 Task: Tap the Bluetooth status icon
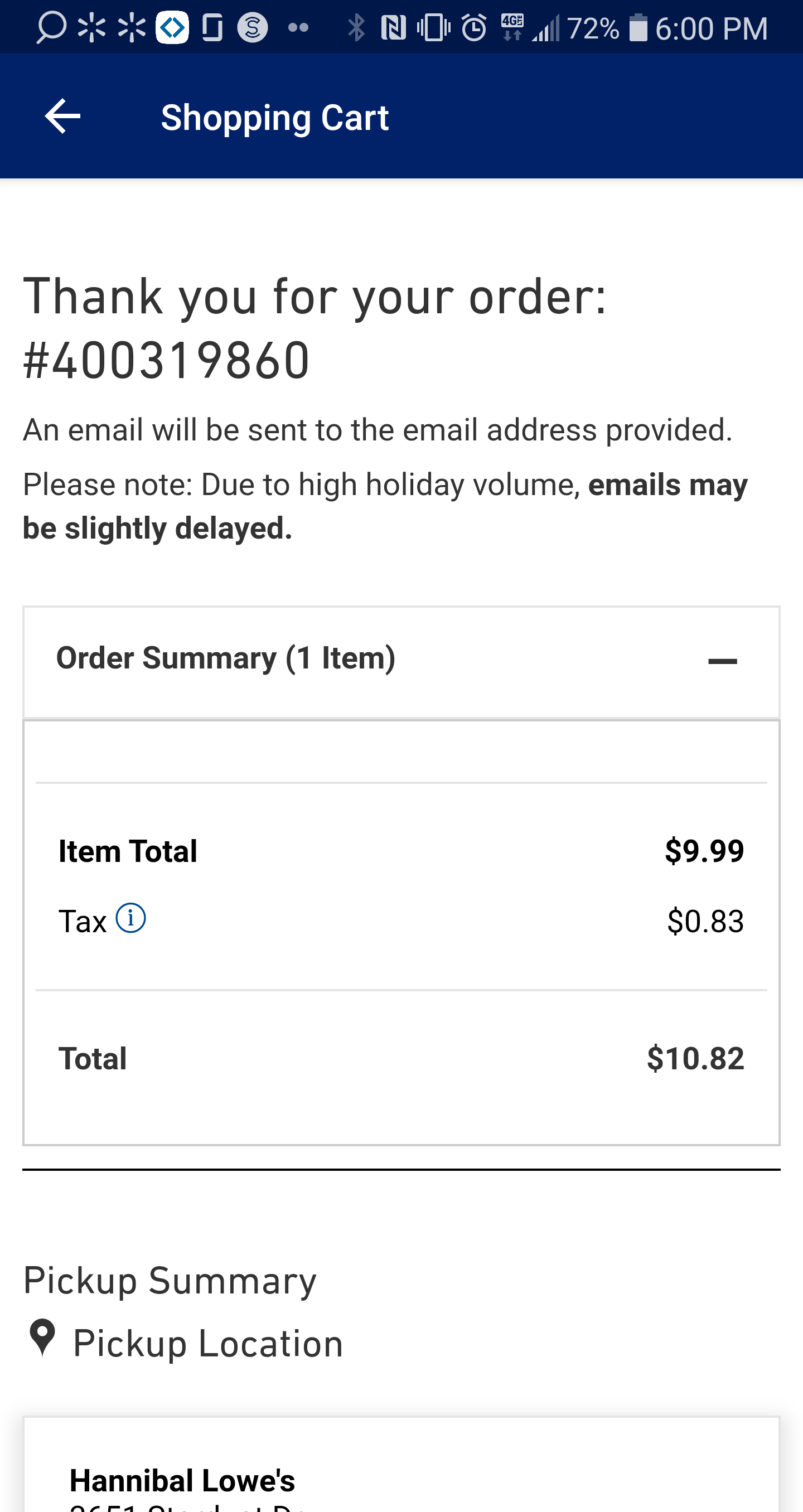point(356,27)
